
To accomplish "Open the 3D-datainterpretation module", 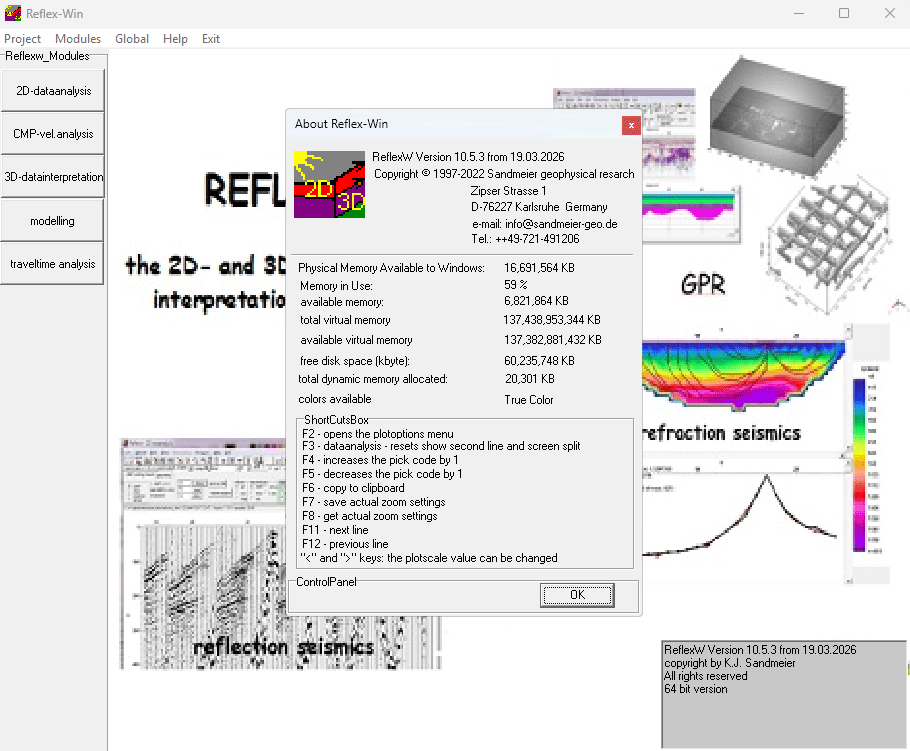I will (x=53, y=177).
